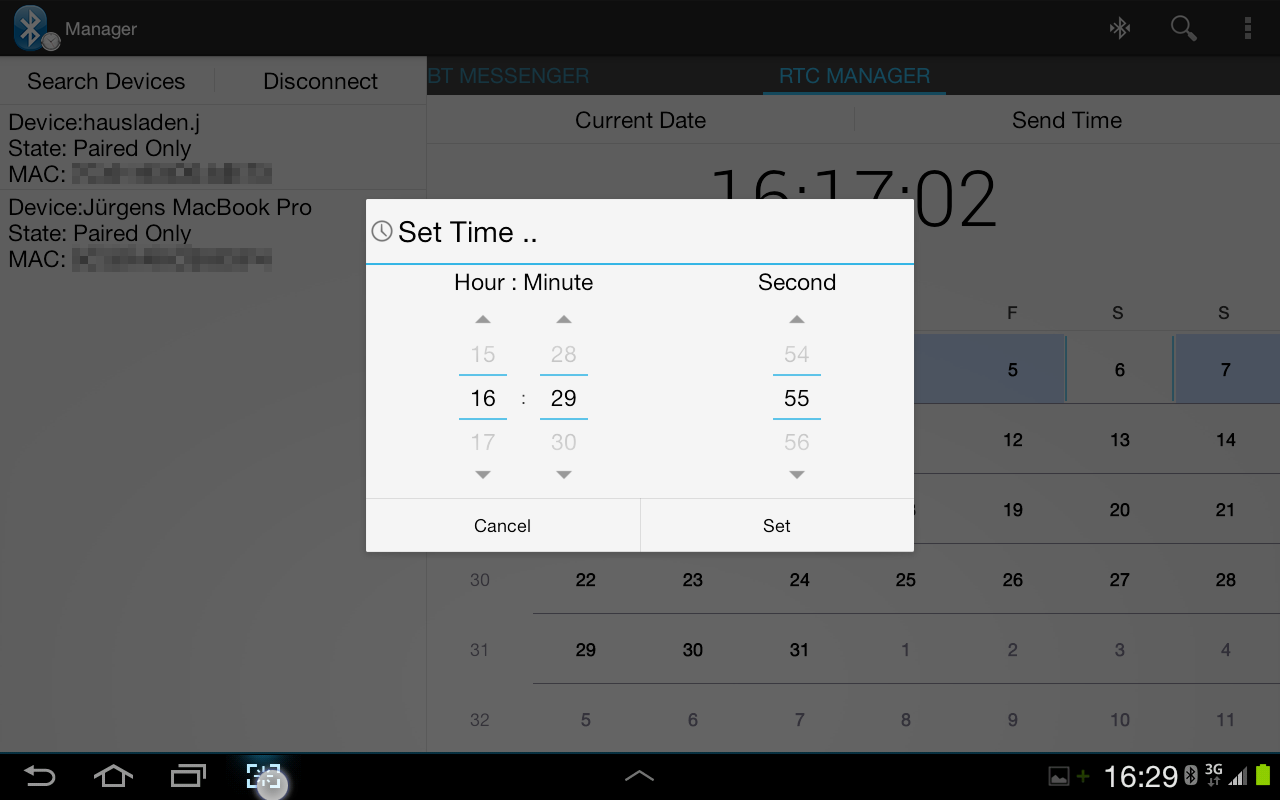
Task: Open the Bluetooth Manager app icon
Action: (35, 28)
